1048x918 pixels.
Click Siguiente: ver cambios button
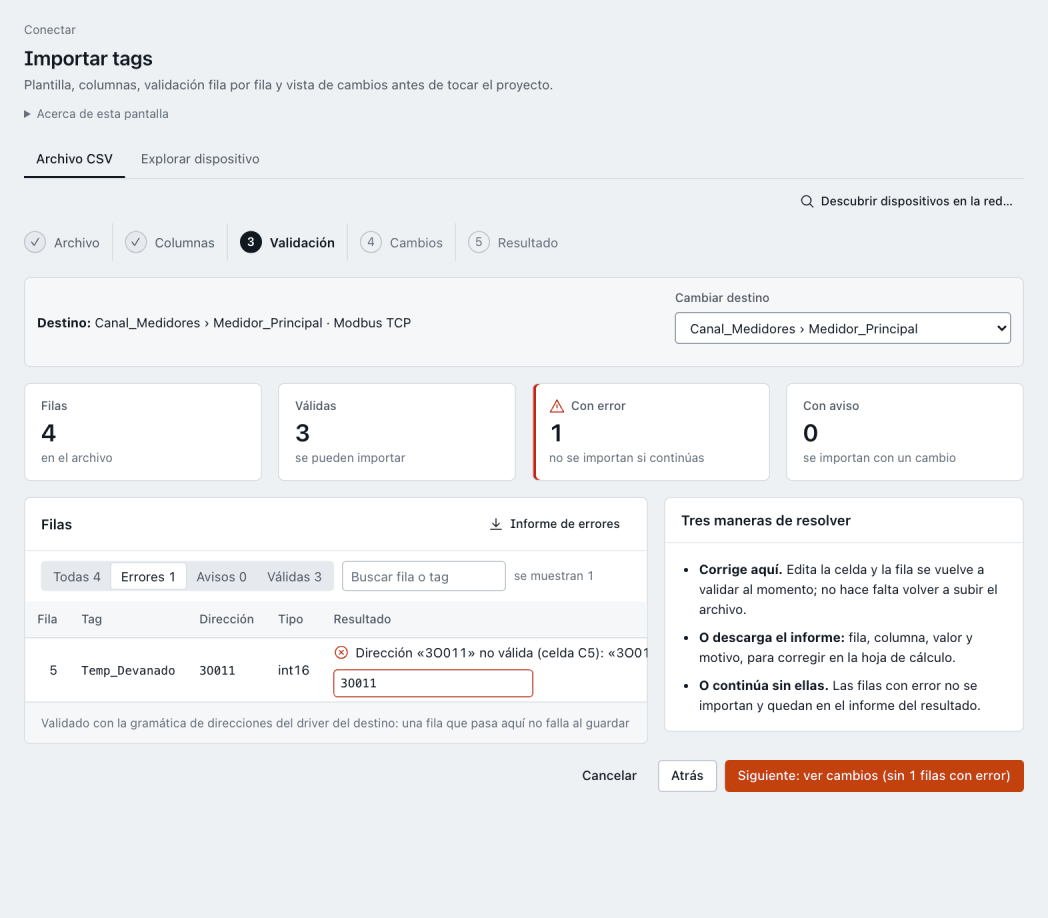pyautogui.click(x=874, y=776)
